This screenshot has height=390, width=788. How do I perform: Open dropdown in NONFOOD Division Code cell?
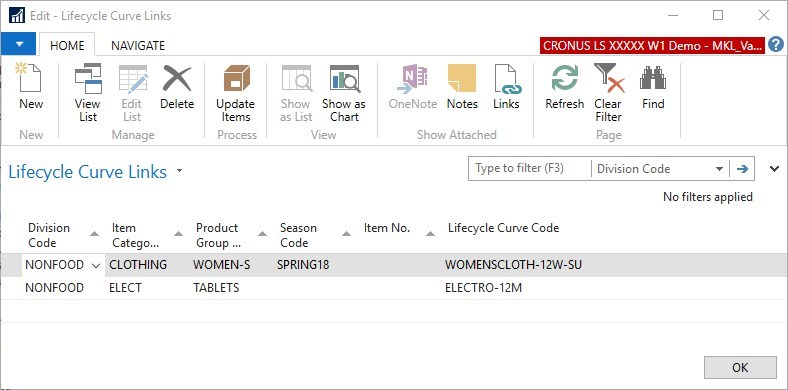(x=96, y=265)
